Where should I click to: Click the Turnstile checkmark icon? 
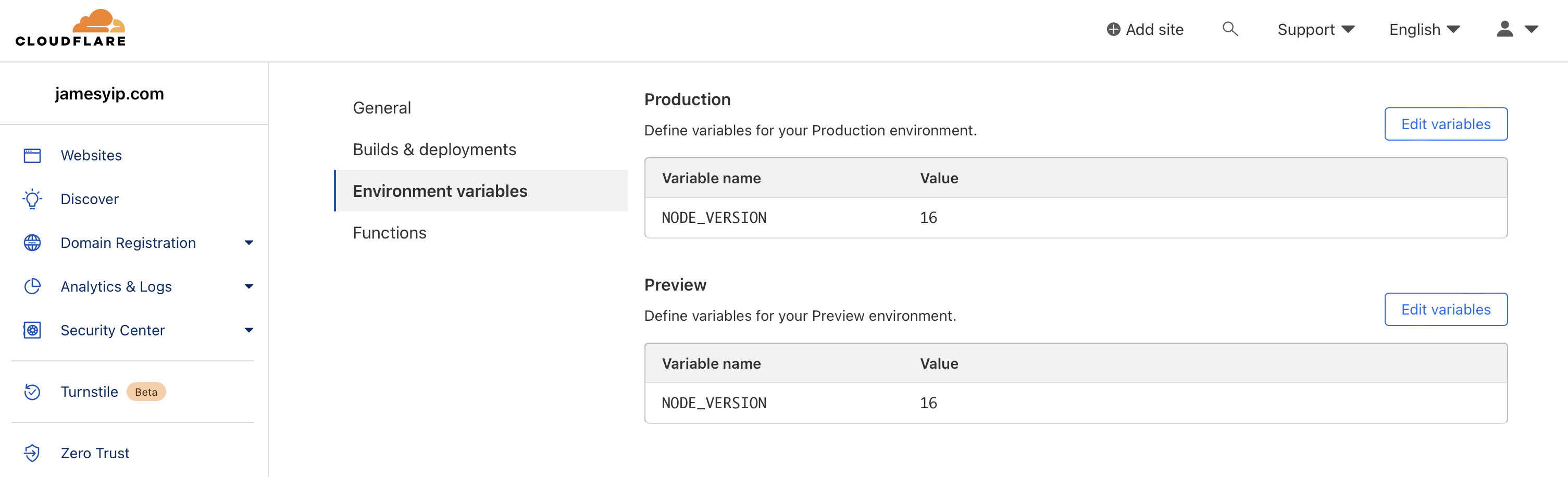pos(32,392)
